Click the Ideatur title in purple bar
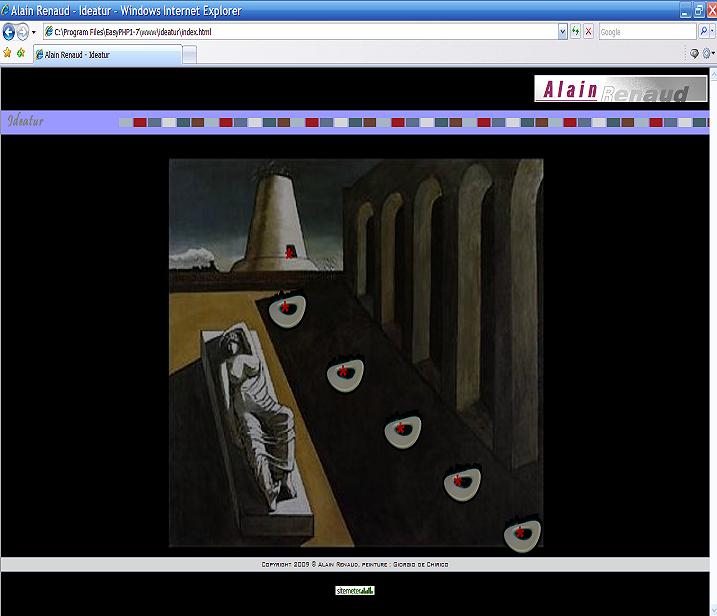This screenshot has width=717, height=616. 26,121
